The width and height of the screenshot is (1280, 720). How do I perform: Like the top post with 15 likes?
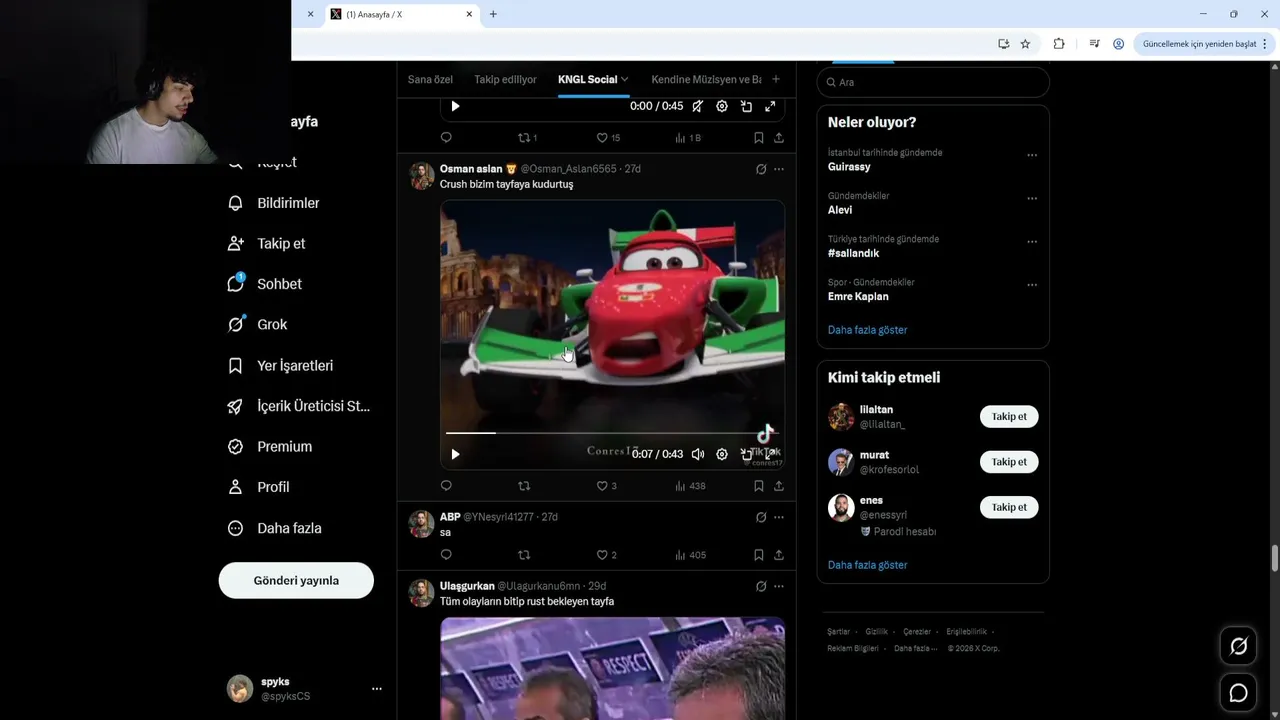[x=608, y=138]
